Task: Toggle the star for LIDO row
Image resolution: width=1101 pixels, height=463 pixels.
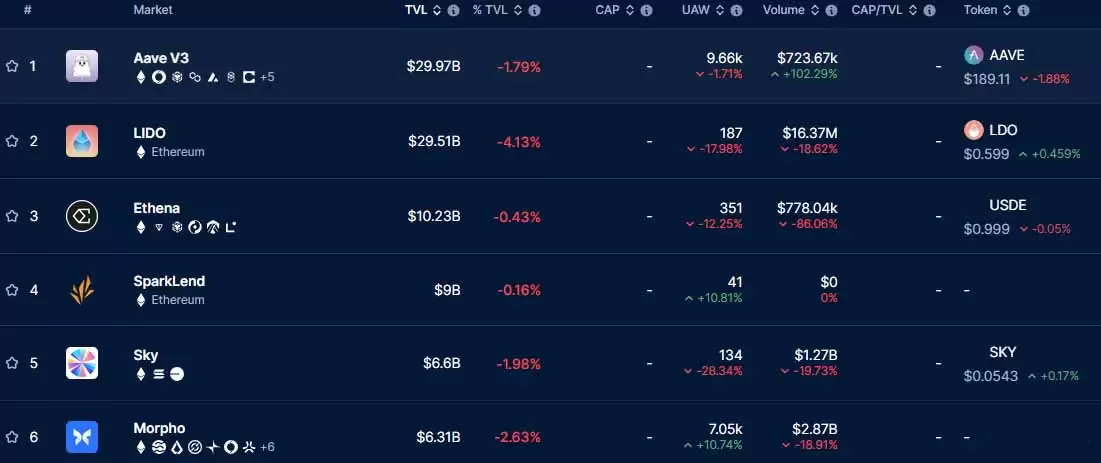Action: point(12,141)
